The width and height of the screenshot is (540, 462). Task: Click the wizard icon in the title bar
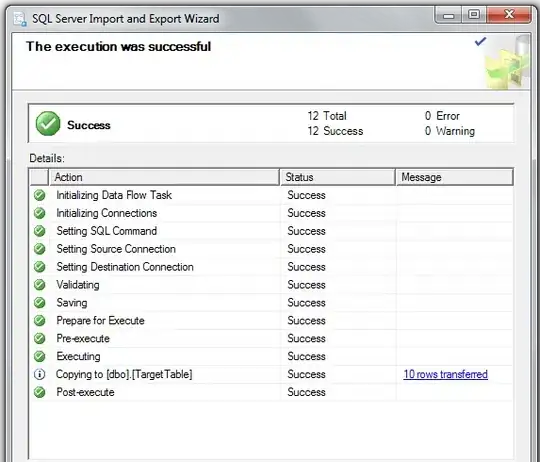point(20,19)
